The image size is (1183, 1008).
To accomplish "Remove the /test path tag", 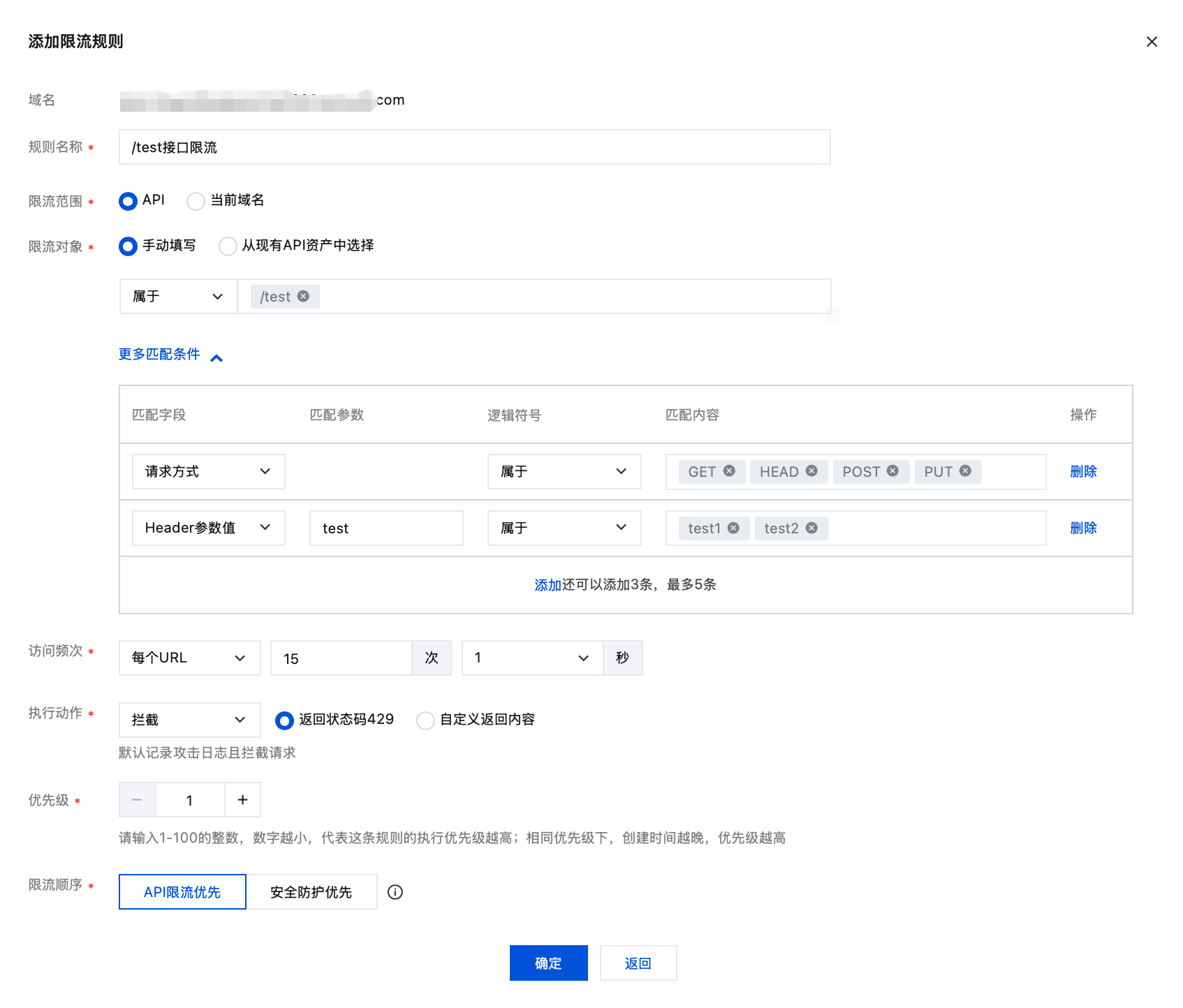I will tap(303, 297).
